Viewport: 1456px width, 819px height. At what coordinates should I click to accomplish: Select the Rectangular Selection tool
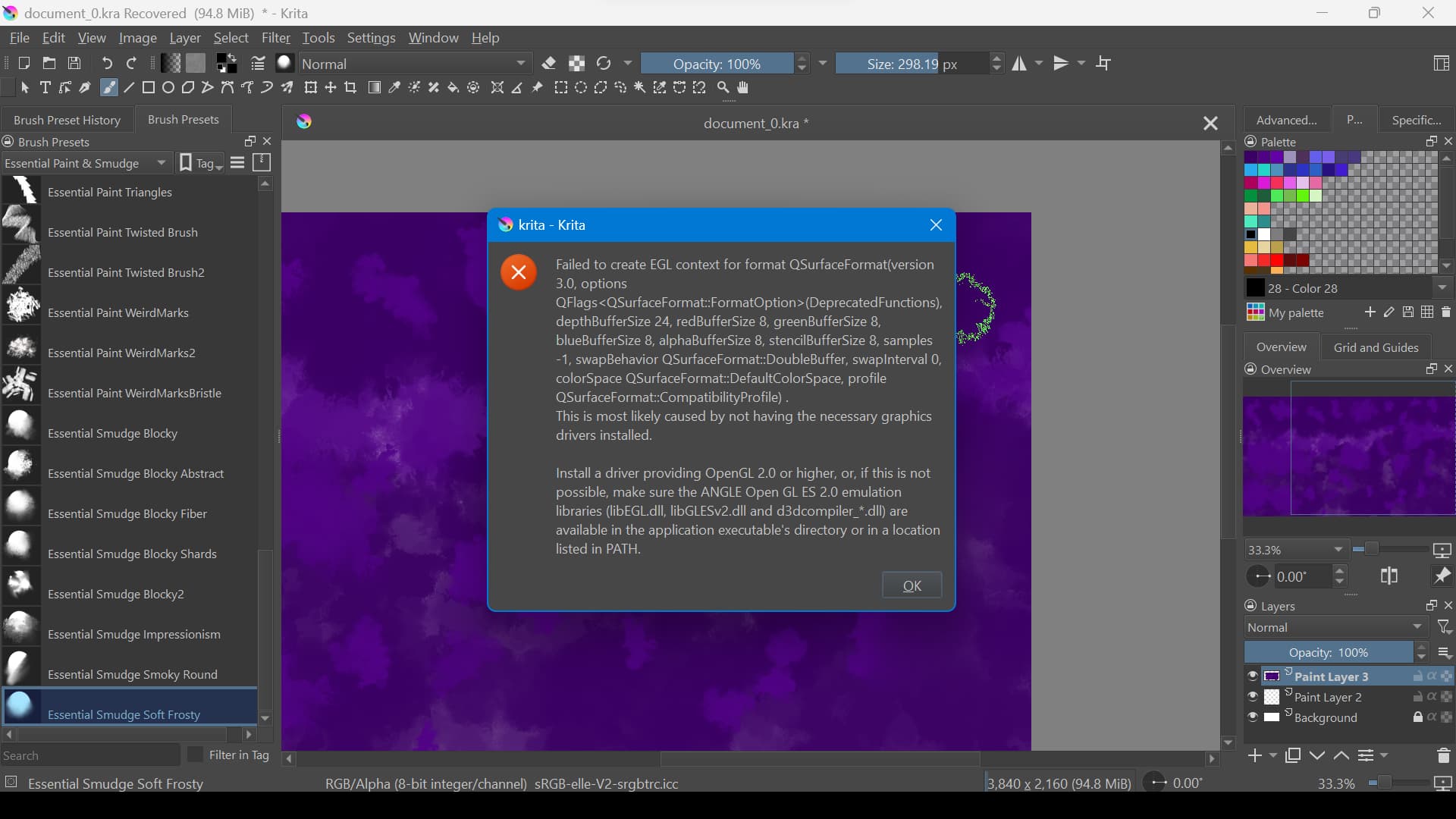(561, 88)
